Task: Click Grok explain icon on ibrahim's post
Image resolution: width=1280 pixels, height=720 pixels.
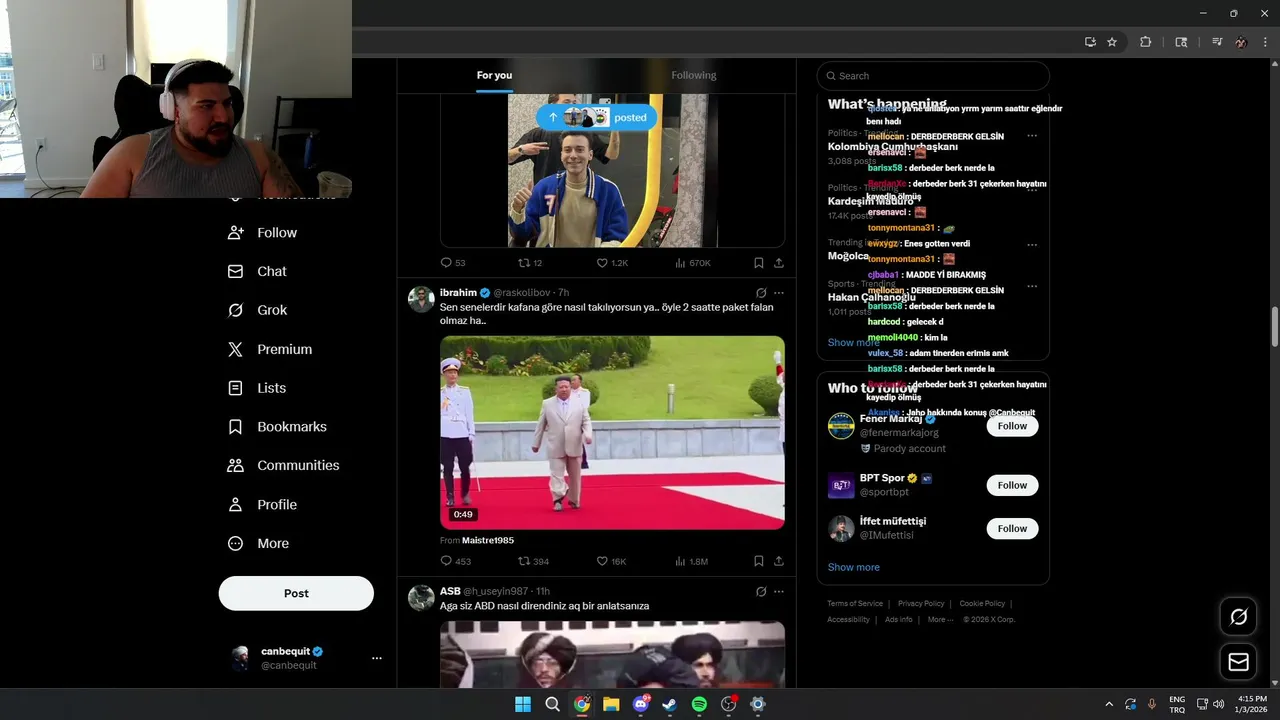Action: click(x=761, y=293)
